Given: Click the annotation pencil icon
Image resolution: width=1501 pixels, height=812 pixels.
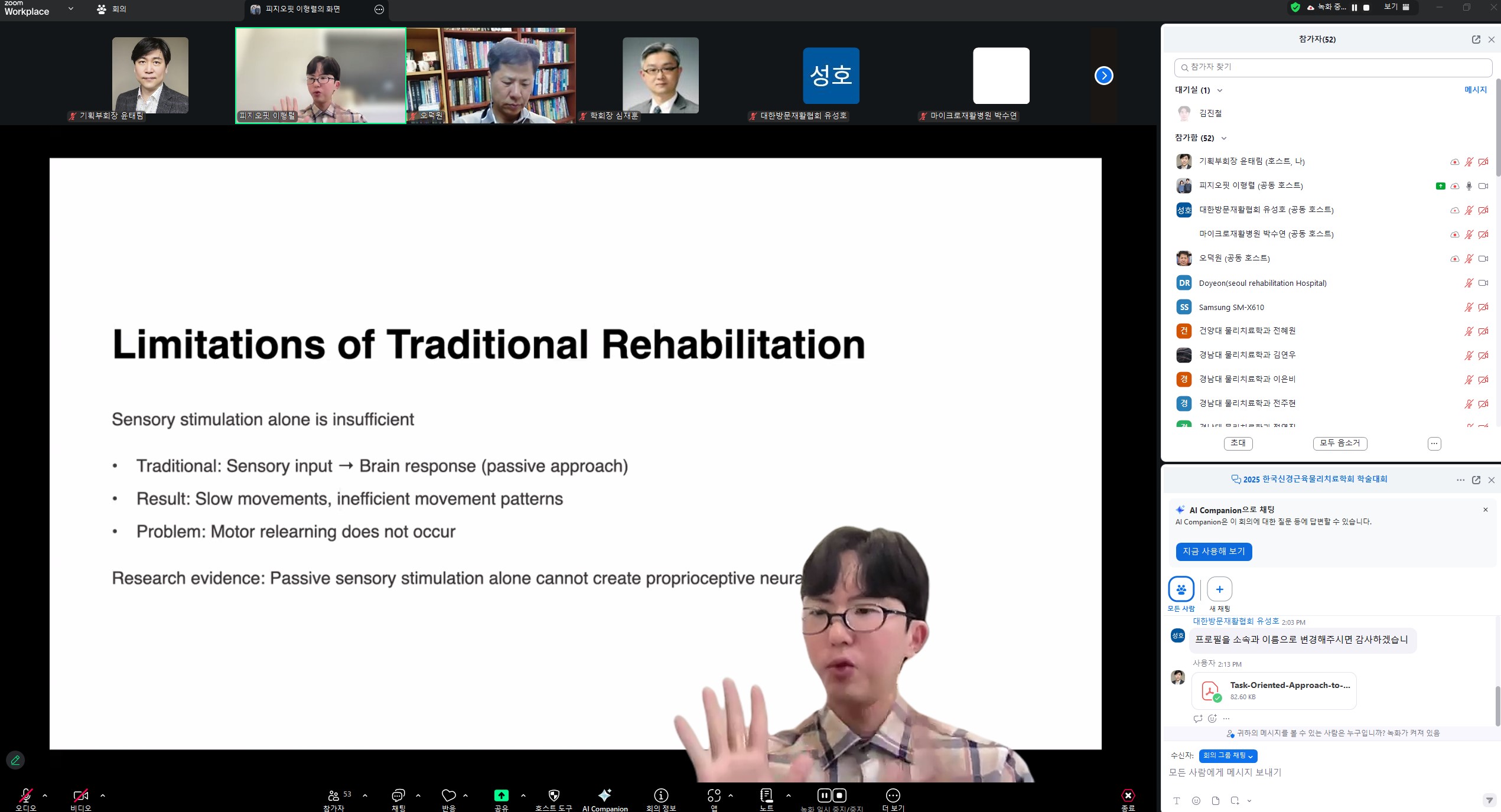Looking at the screenshot, I should tap(15, 760).
